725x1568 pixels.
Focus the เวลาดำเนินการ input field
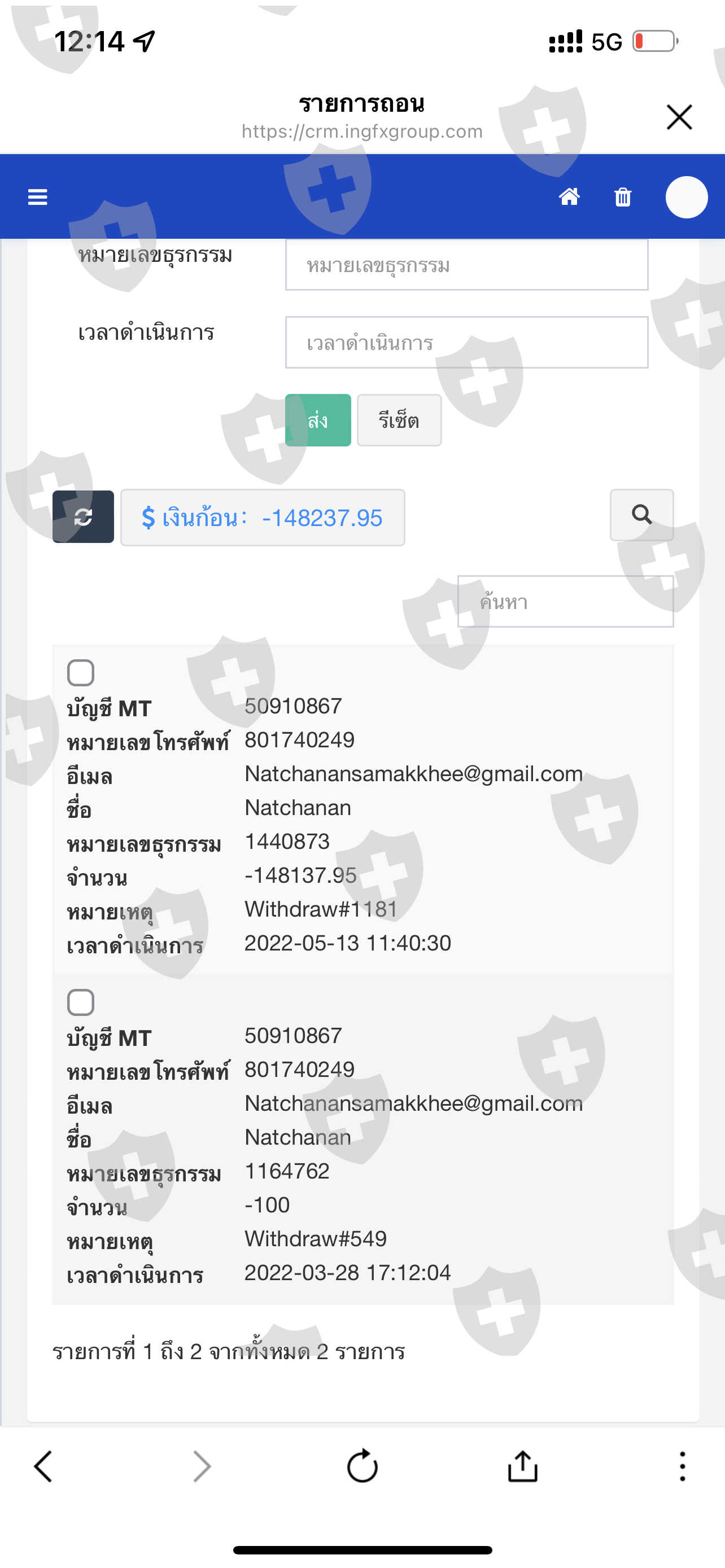pos(467,342)
